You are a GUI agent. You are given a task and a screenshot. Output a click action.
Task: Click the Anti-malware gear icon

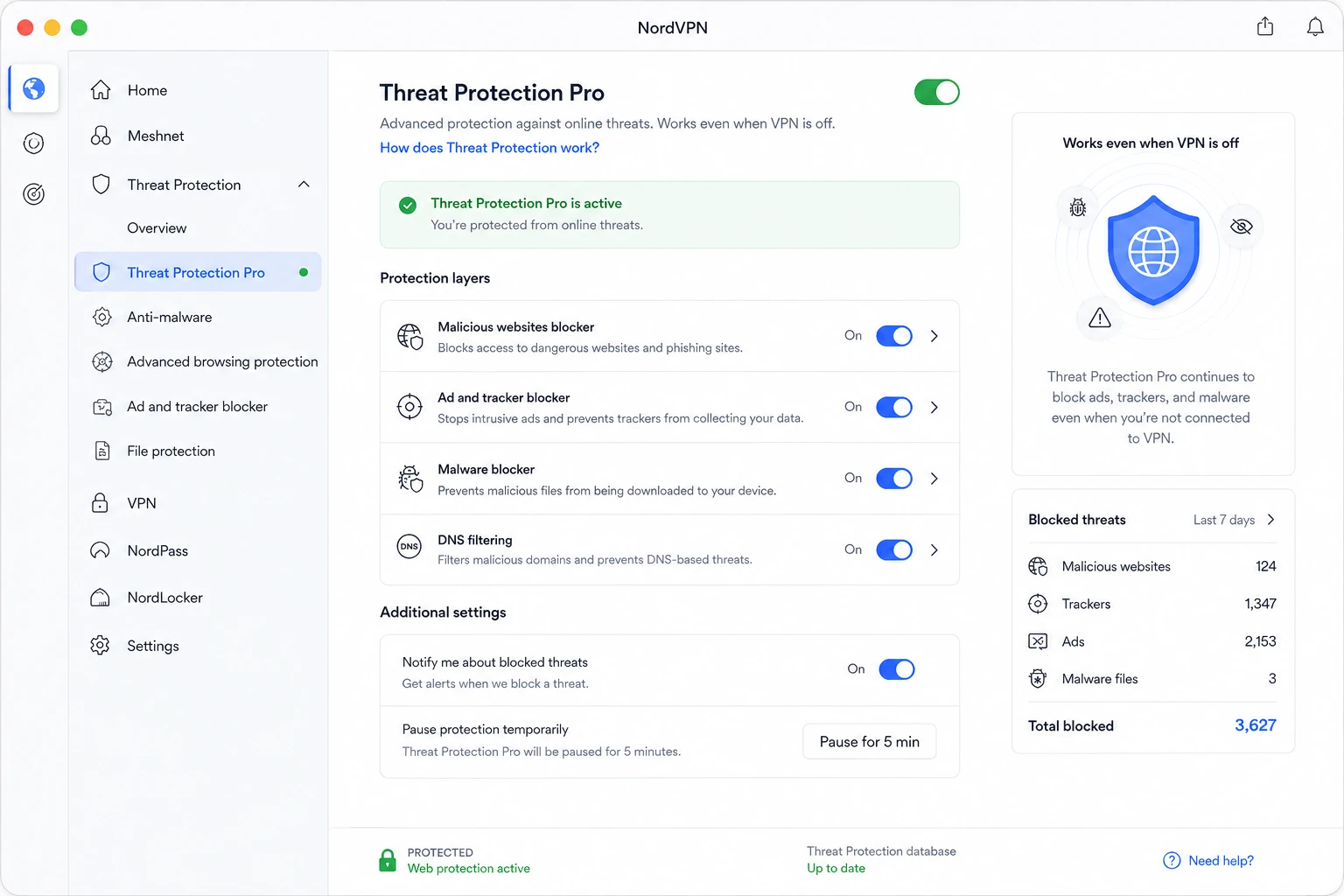click(x=101, y=317)
